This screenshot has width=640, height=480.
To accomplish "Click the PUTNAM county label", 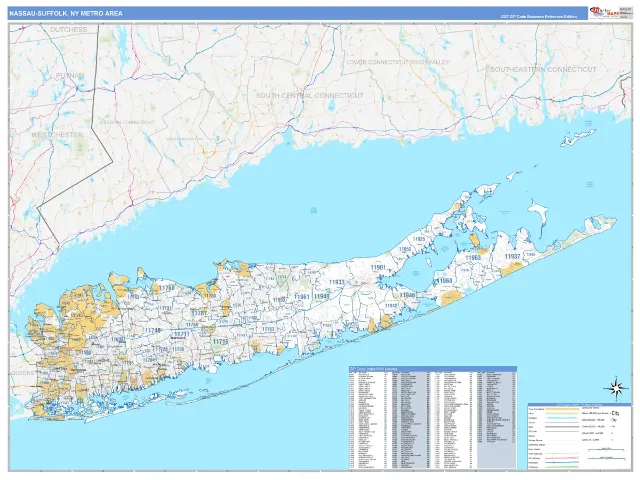I will [70, 76].
